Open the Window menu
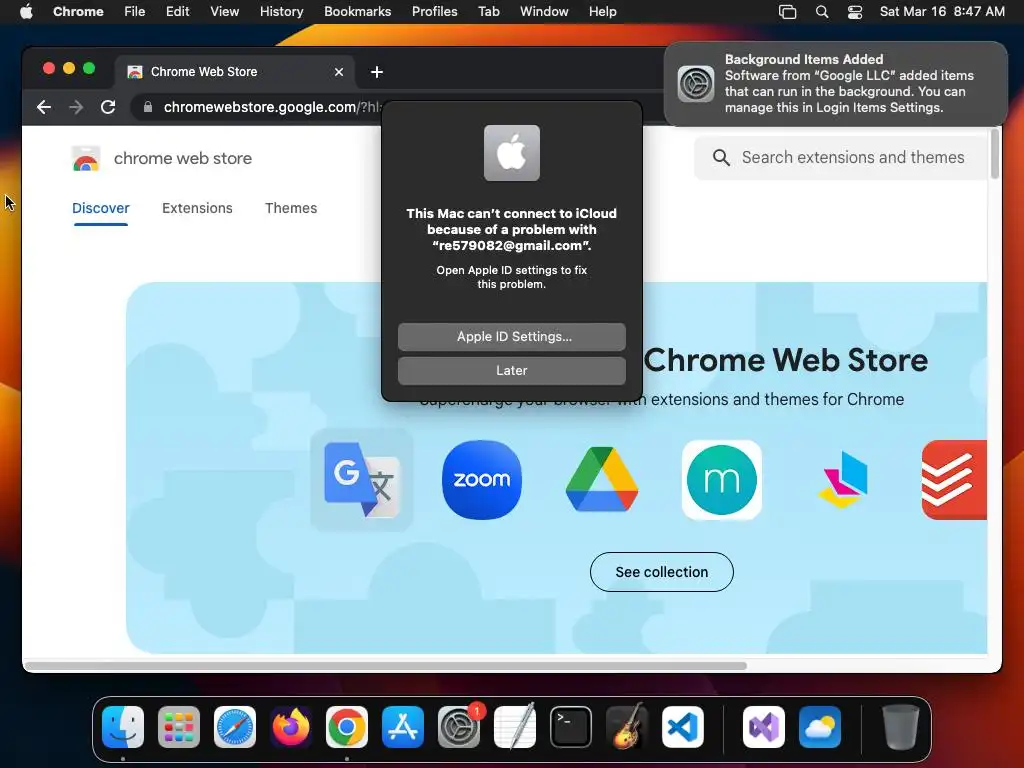 pos(544,11)
